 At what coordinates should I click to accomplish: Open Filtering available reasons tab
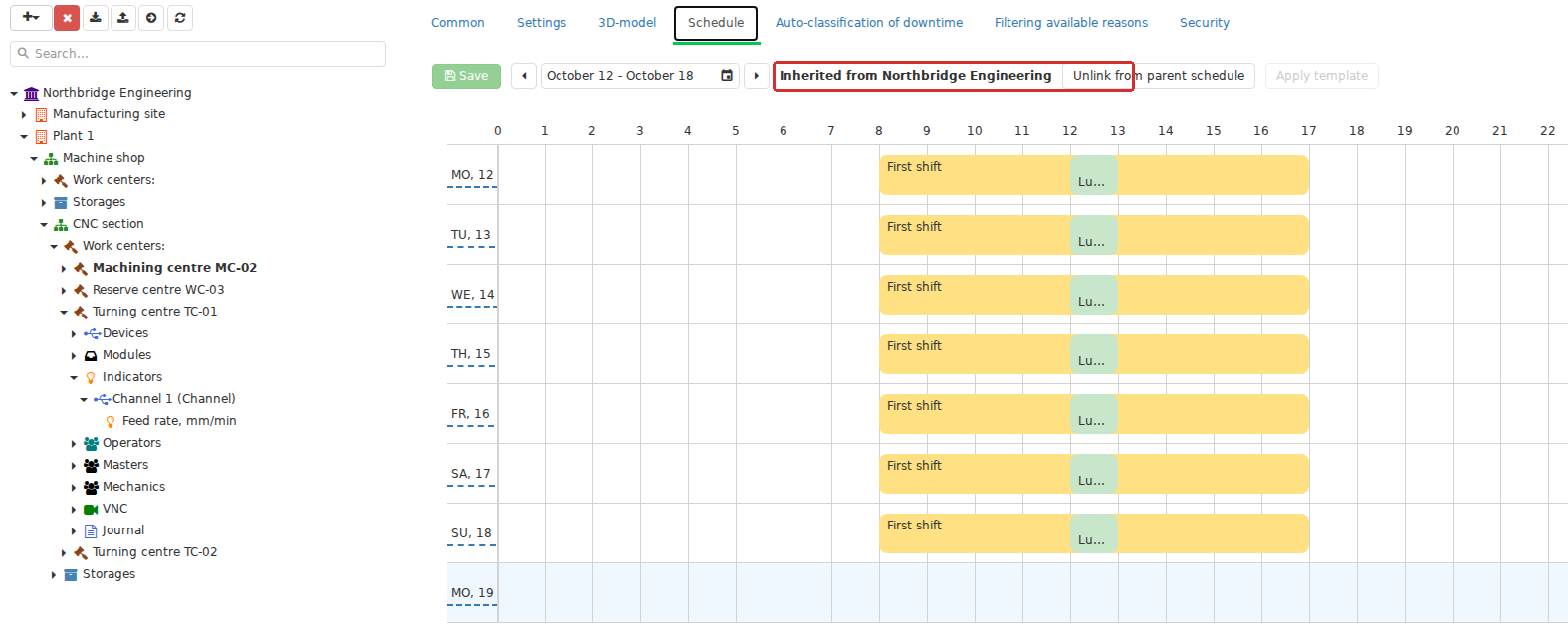pyautogui.click(x=1071, y=22)
